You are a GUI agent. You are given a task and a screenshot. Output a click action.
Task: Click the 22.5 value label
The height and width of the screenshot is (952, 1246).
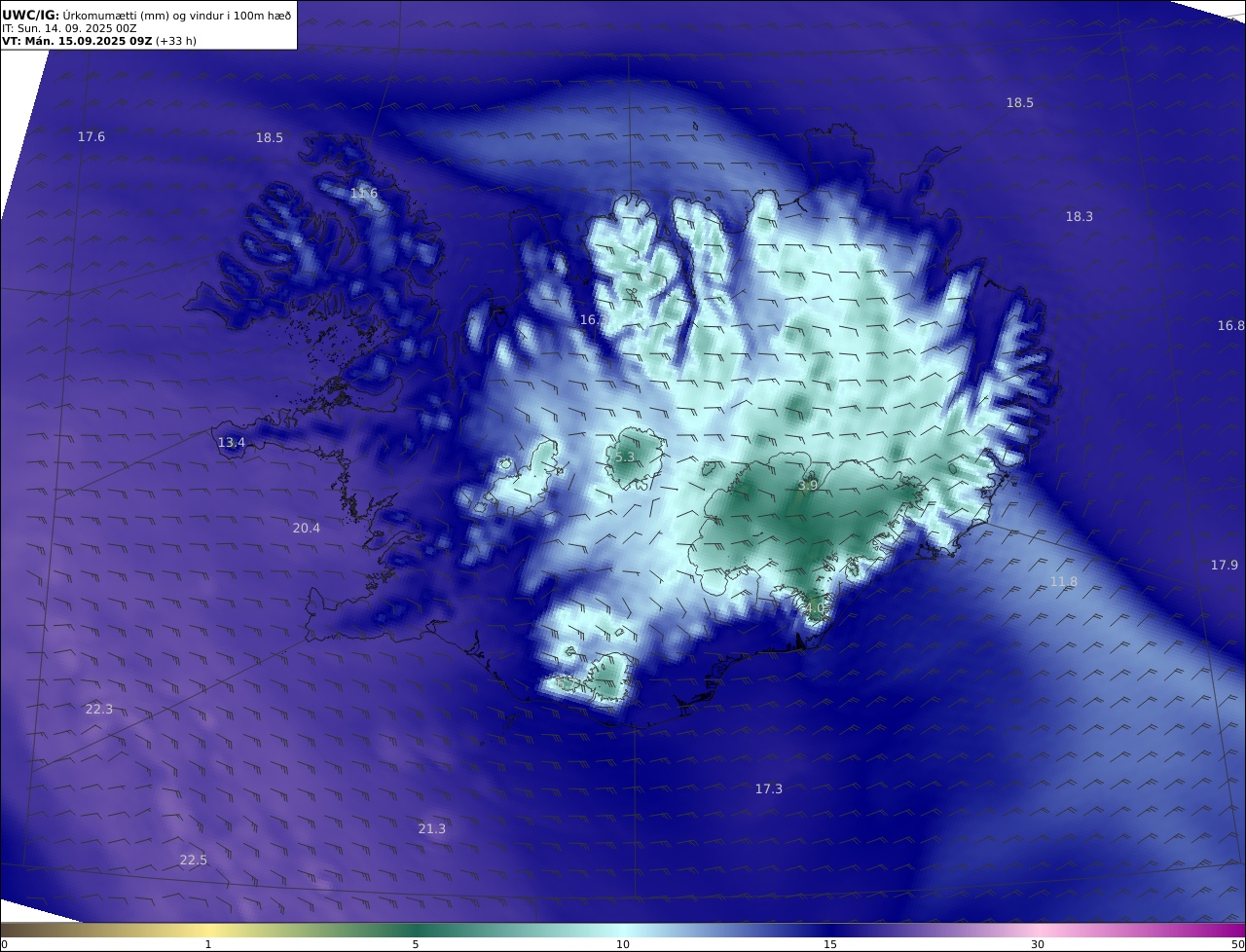click(194, 860)
